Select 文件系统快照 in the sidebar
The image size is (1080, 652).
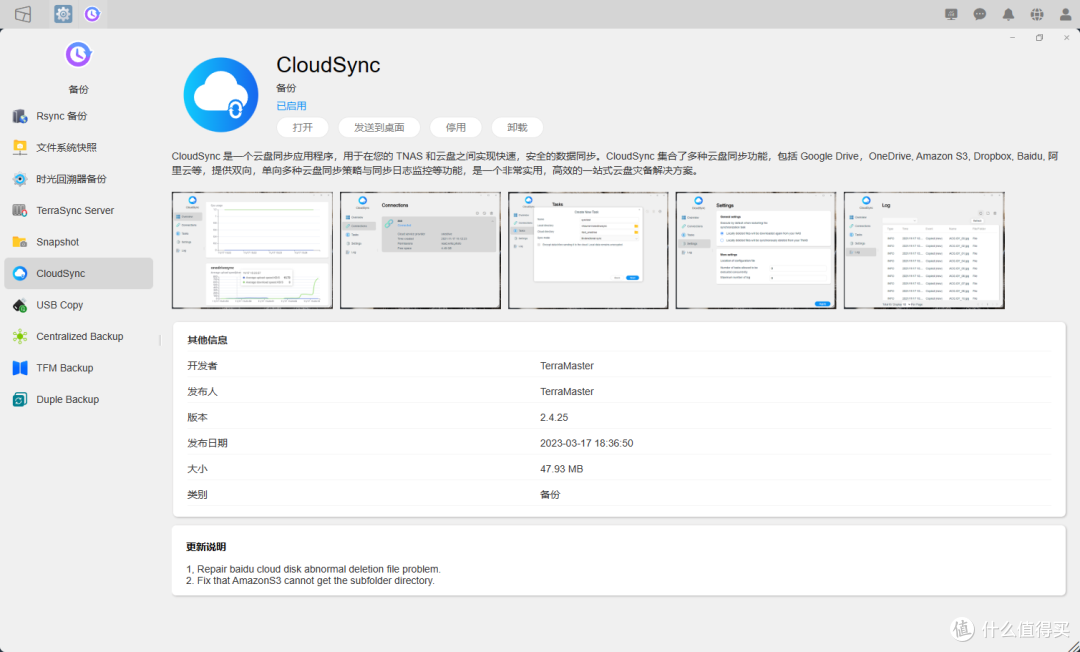click(79, 147)
